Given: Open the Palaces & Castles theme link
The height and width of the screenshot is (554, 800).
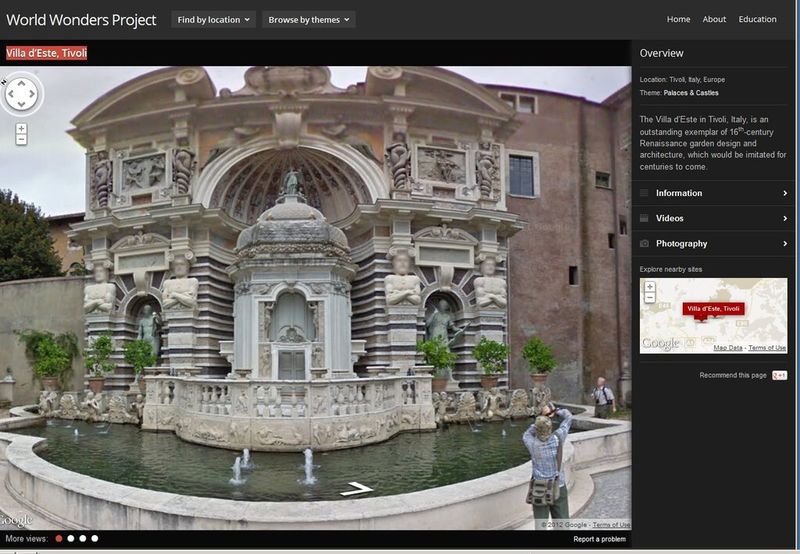Looking at the screenshot, I should (x=691, y=93).
